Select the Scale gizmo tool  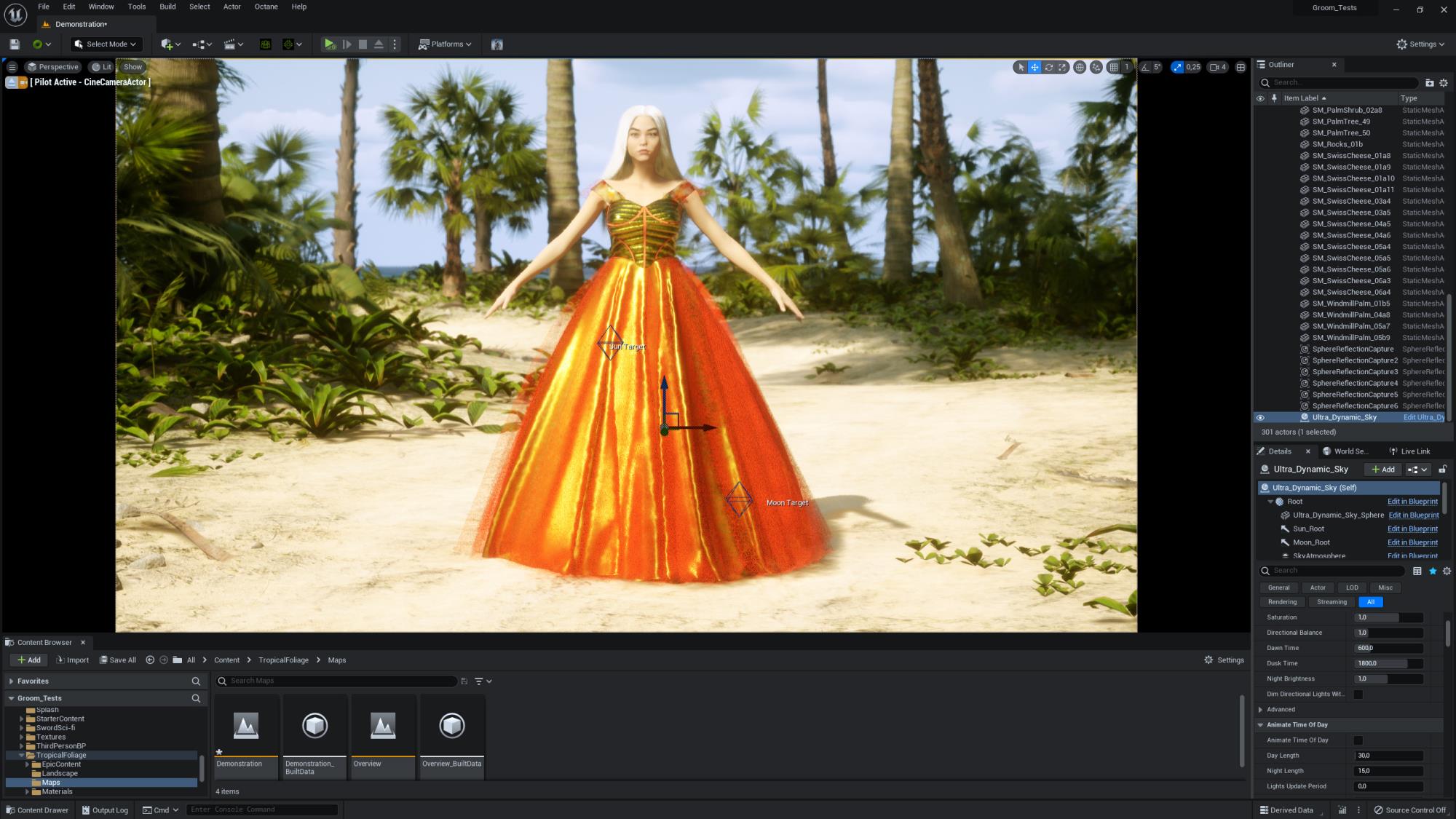1062,67
